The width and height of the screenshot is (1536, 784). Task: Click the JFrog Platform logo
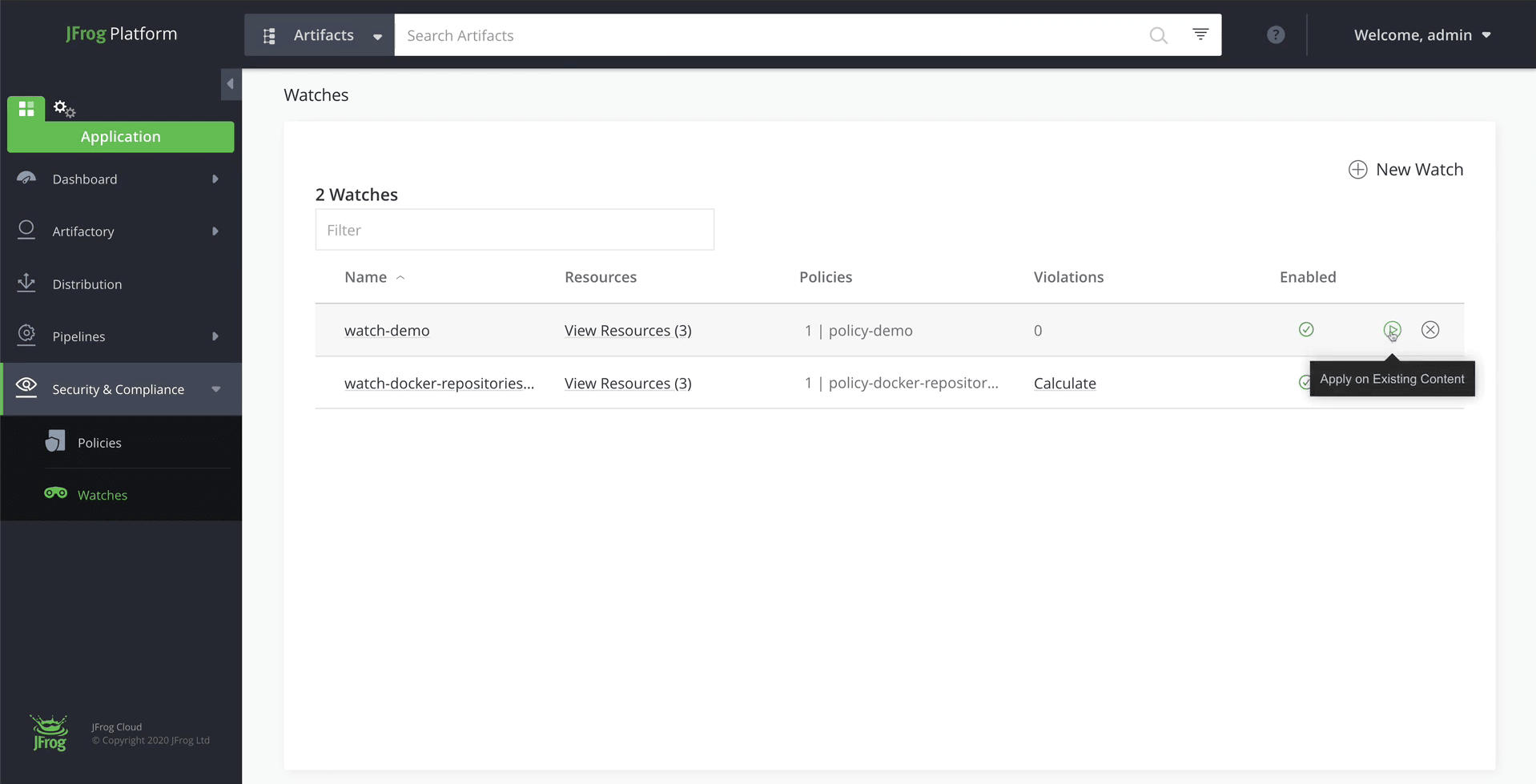(x=121, y=34)
